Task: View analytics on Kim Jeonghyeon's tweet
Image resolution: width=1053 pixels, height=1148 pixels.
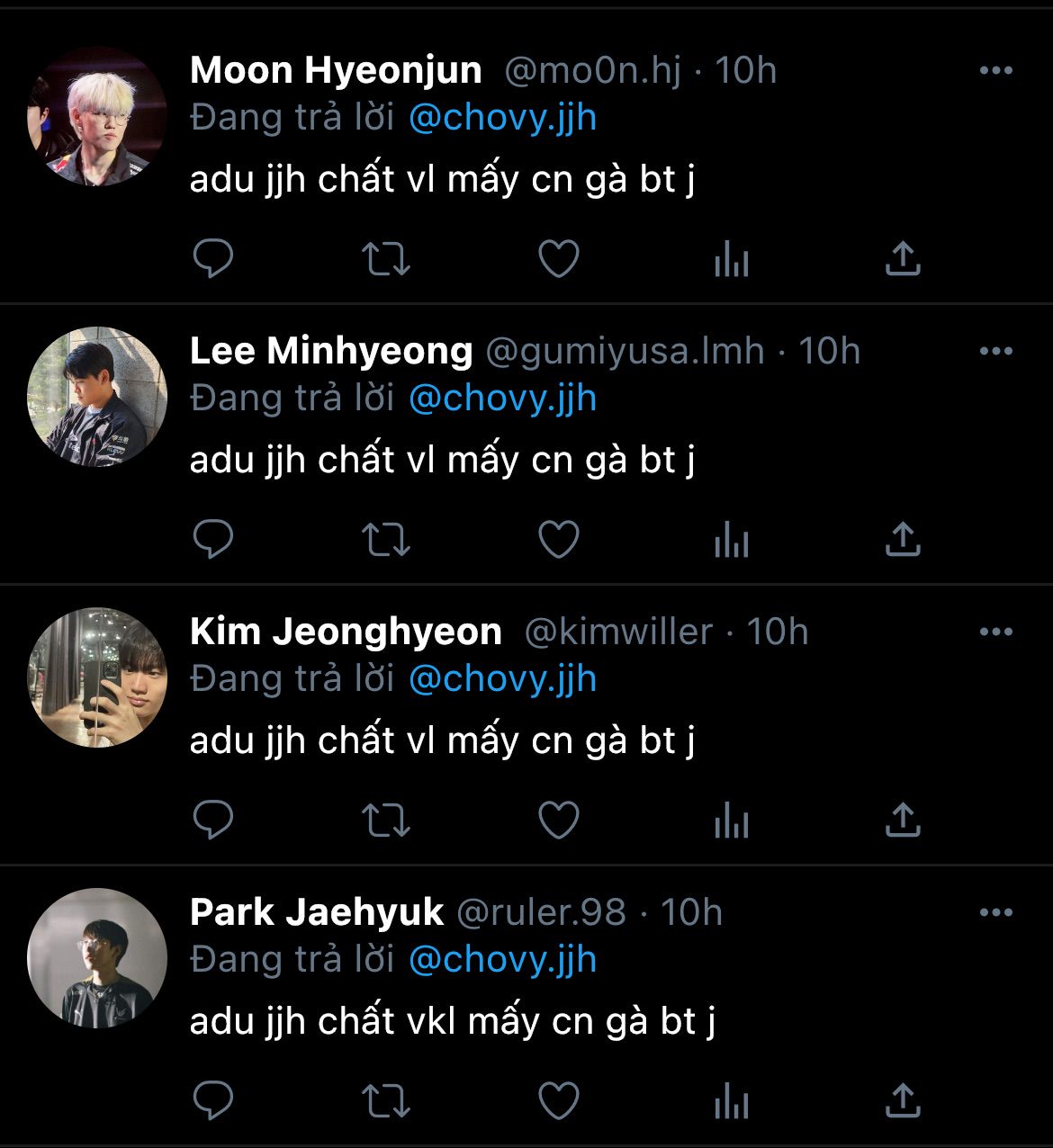Action: [x=731, y=821]
